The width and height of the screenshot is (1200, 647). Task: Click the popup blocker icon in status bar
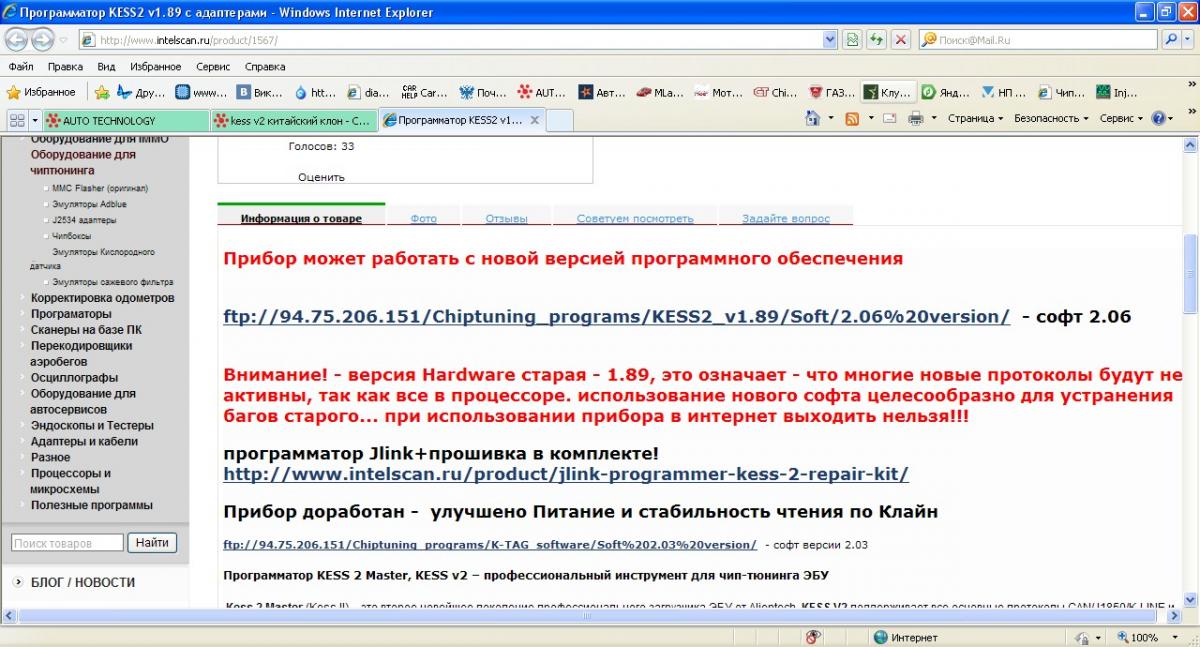(813, 637)
